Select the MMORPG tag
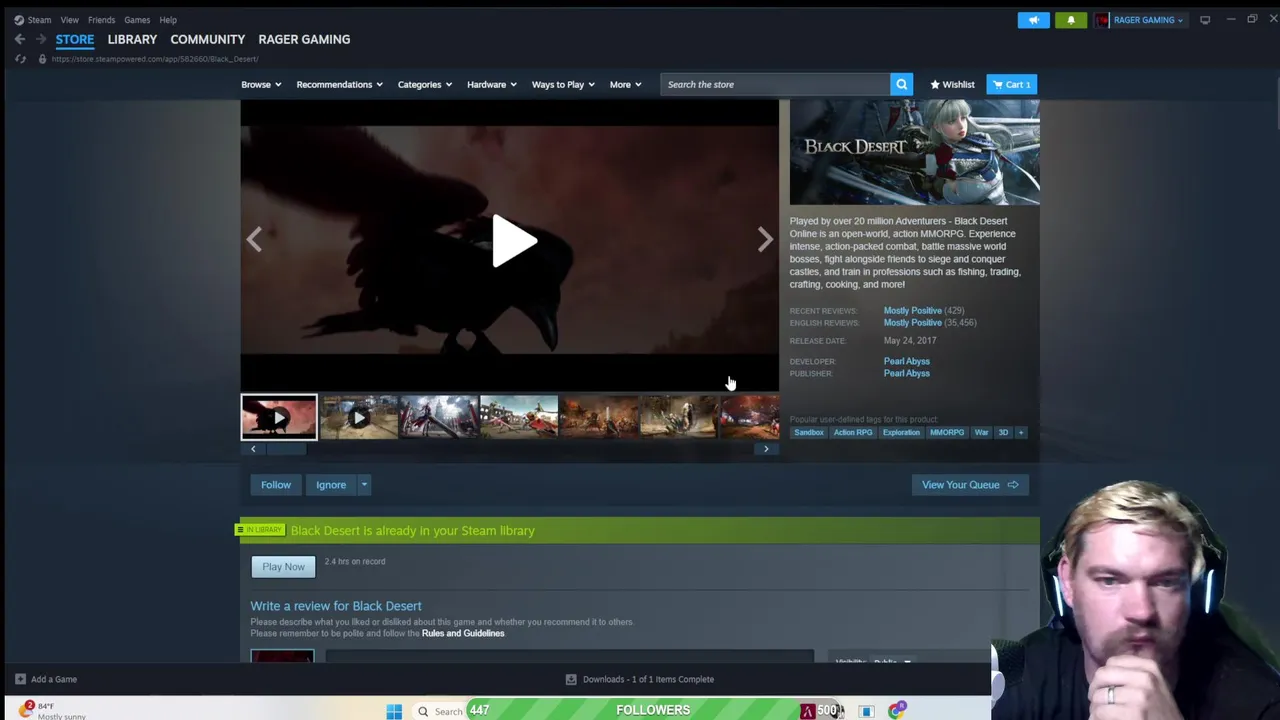Screen dimensions: 1280x720 tap(947, 432)
